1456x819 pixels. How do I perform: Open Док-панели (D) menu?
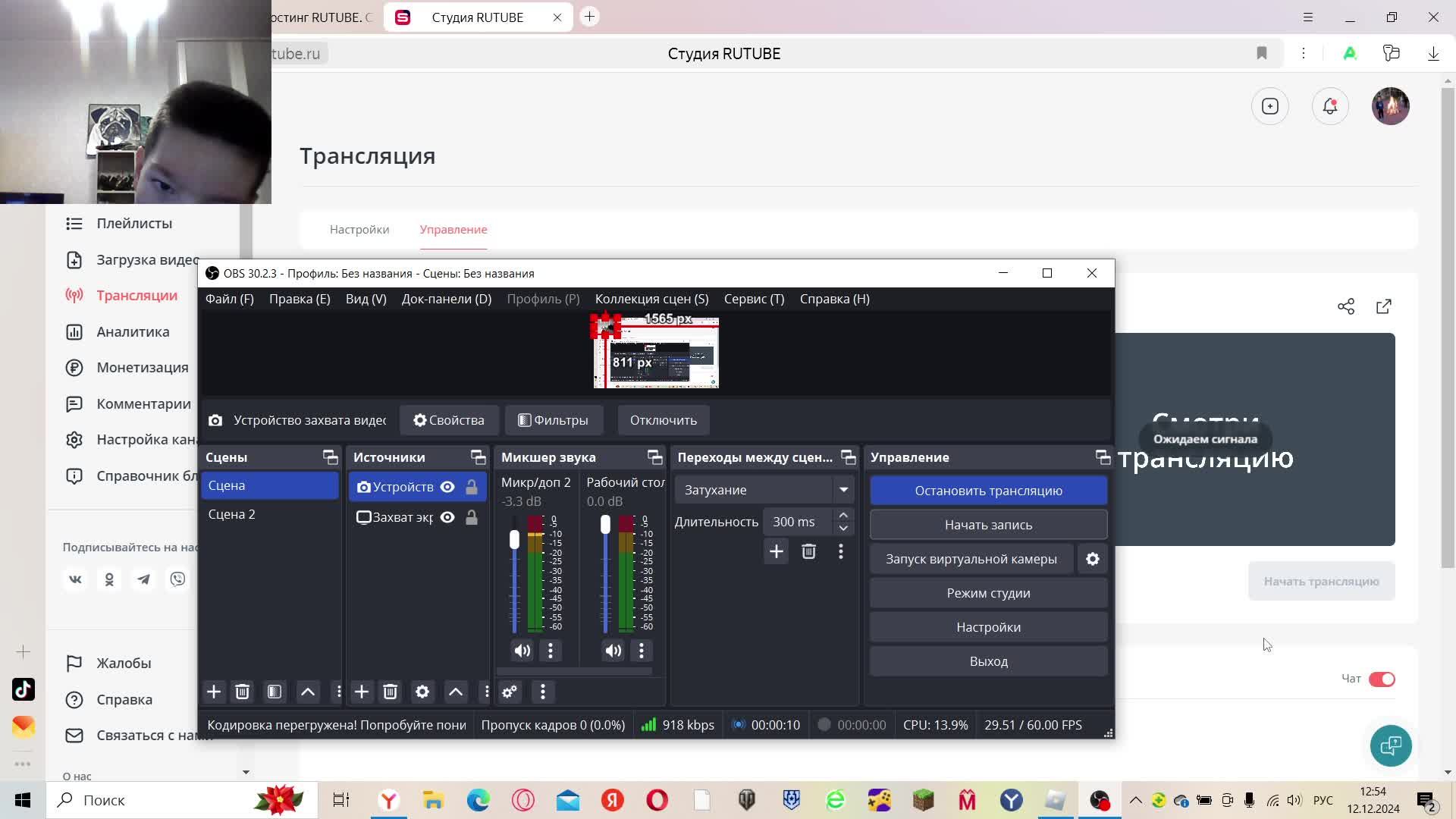click(x=447, y=299)
